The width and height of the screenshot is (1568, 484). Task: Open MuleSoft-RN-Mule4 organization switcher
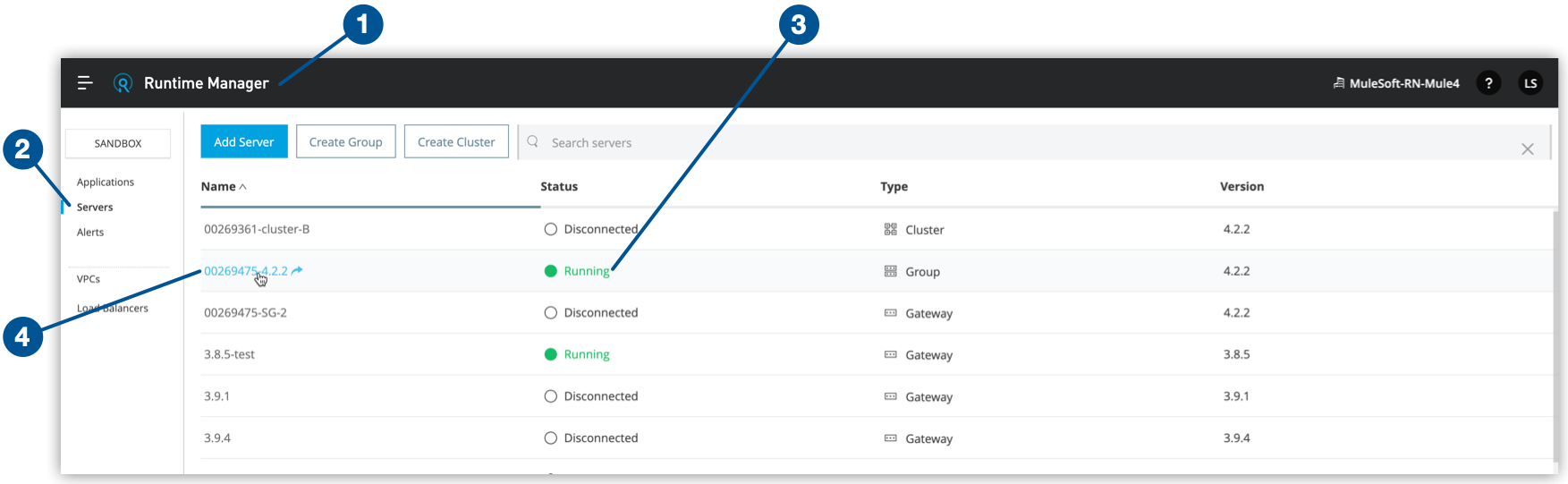1396,83
